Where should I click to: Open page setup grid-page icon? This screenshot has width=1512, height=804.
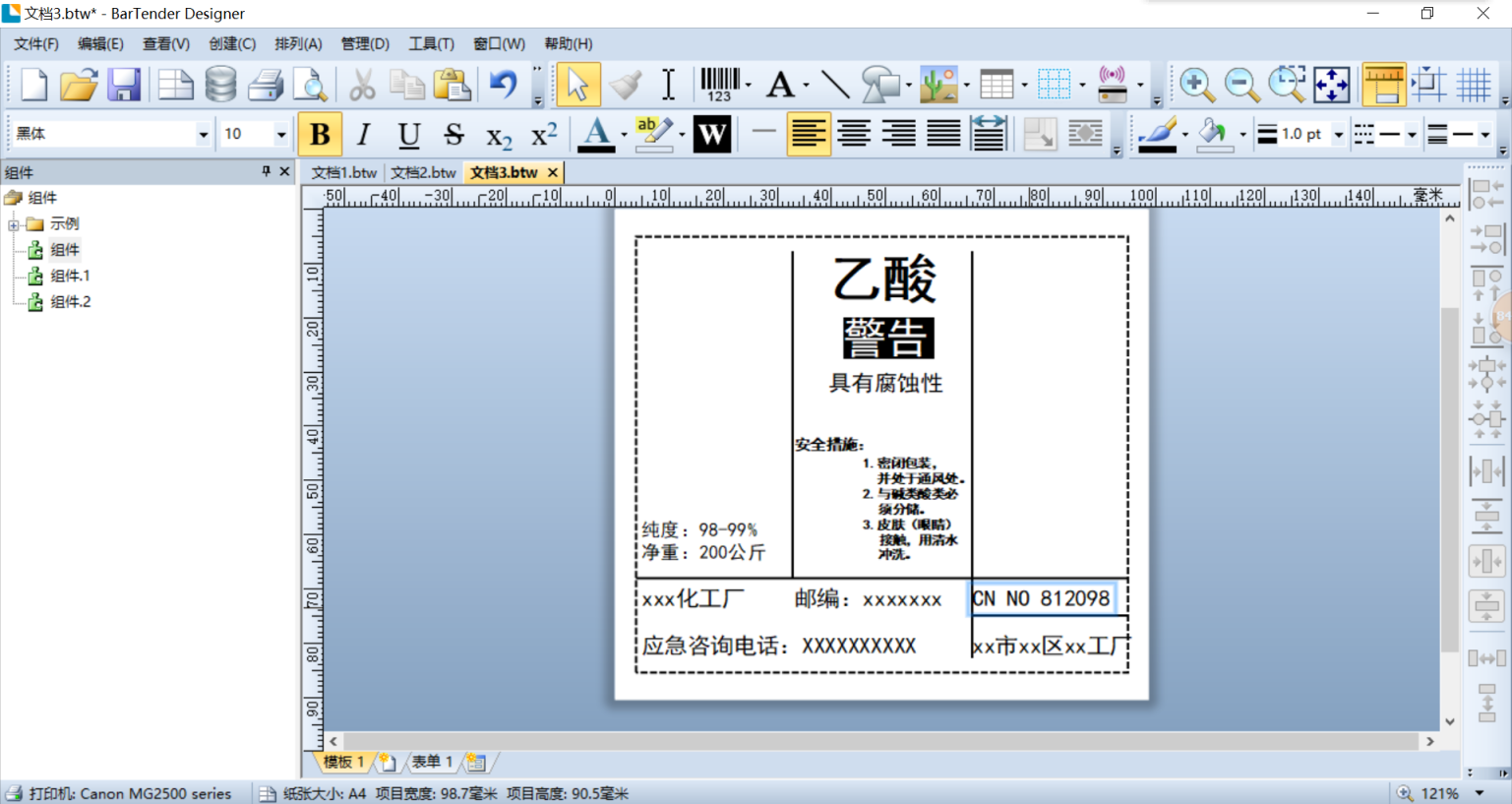pyautogui.click(x=175, y=85)
